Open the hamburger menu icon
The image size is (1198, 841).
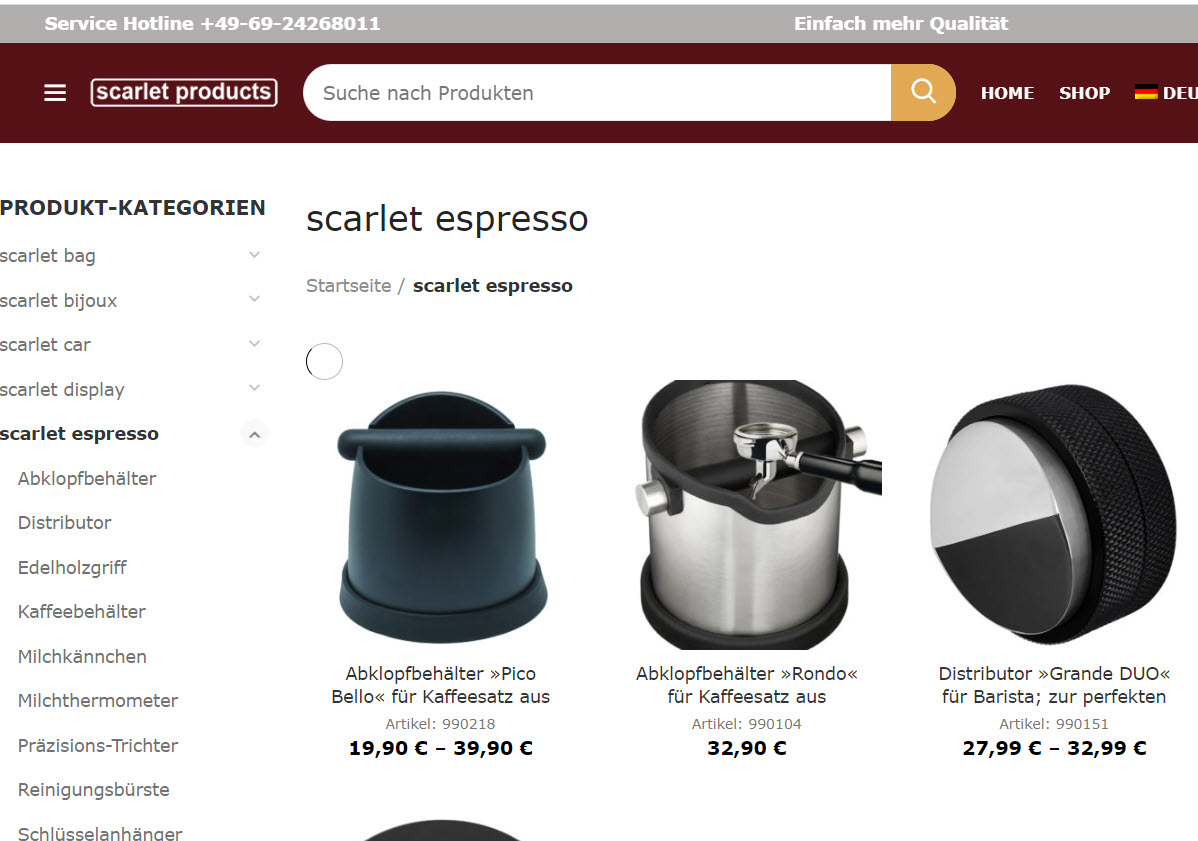click(x=55, y=93)
